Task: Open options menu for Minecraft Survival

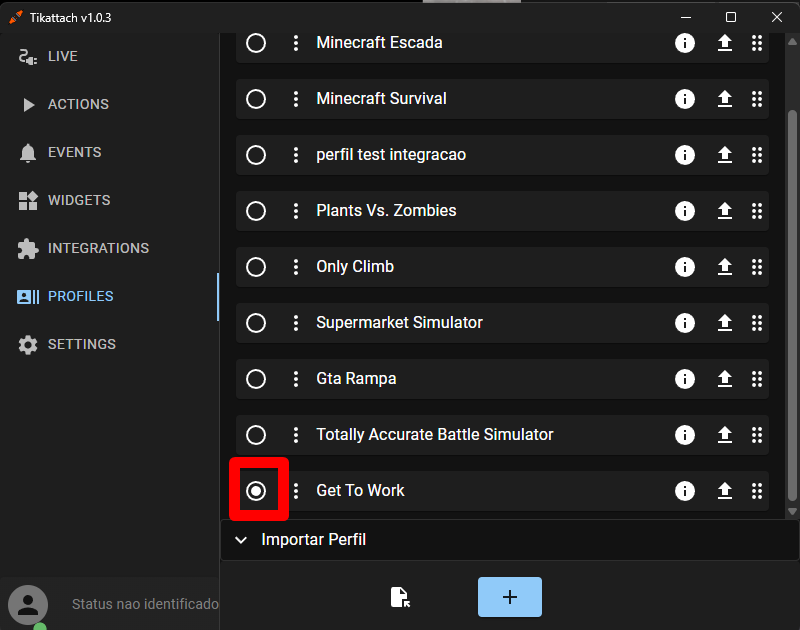Action: point(296,99)
